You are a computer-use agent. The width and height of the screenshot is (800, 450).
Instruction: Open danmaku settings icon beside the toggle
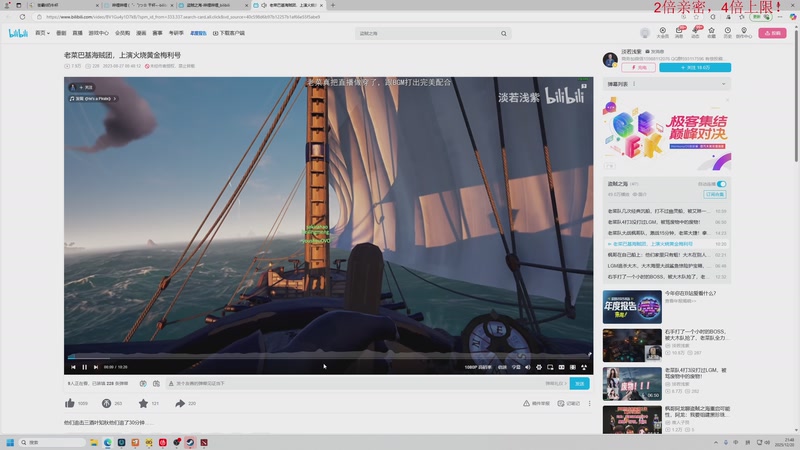(156, 384)
